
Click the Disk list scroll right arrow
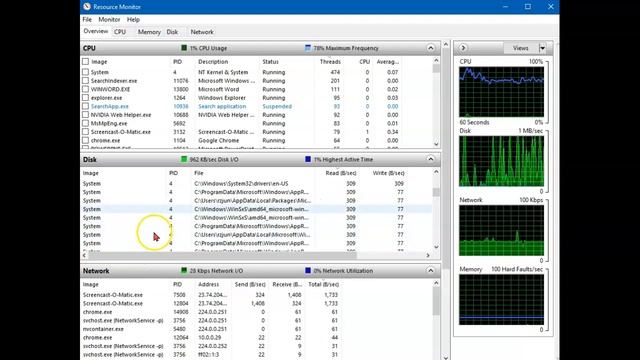pos(428,255)
